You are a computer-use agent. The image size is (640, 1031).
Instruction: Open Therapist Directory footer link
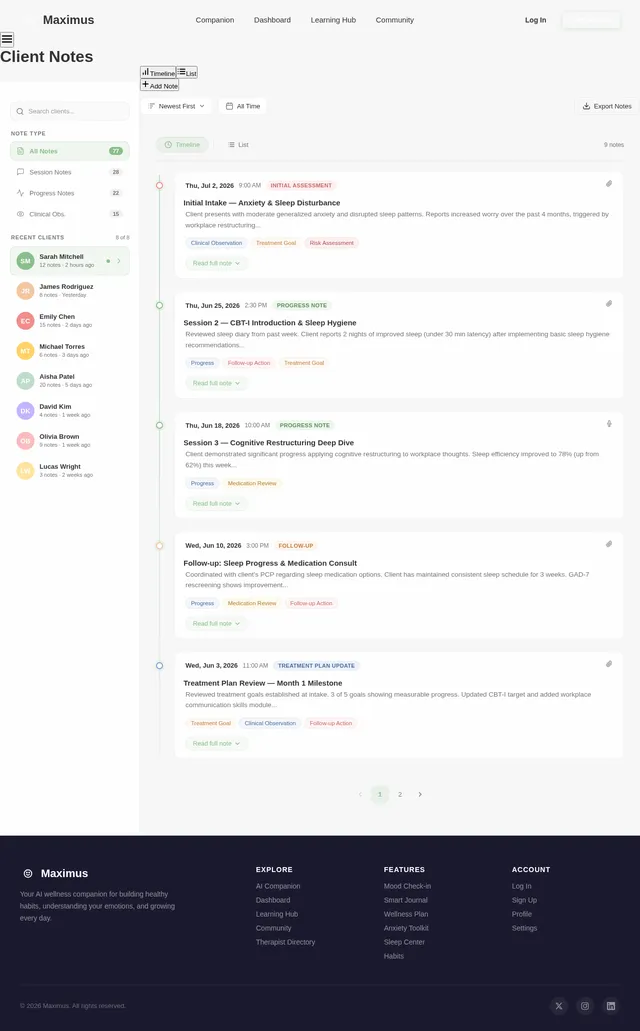tap(285, 942)
